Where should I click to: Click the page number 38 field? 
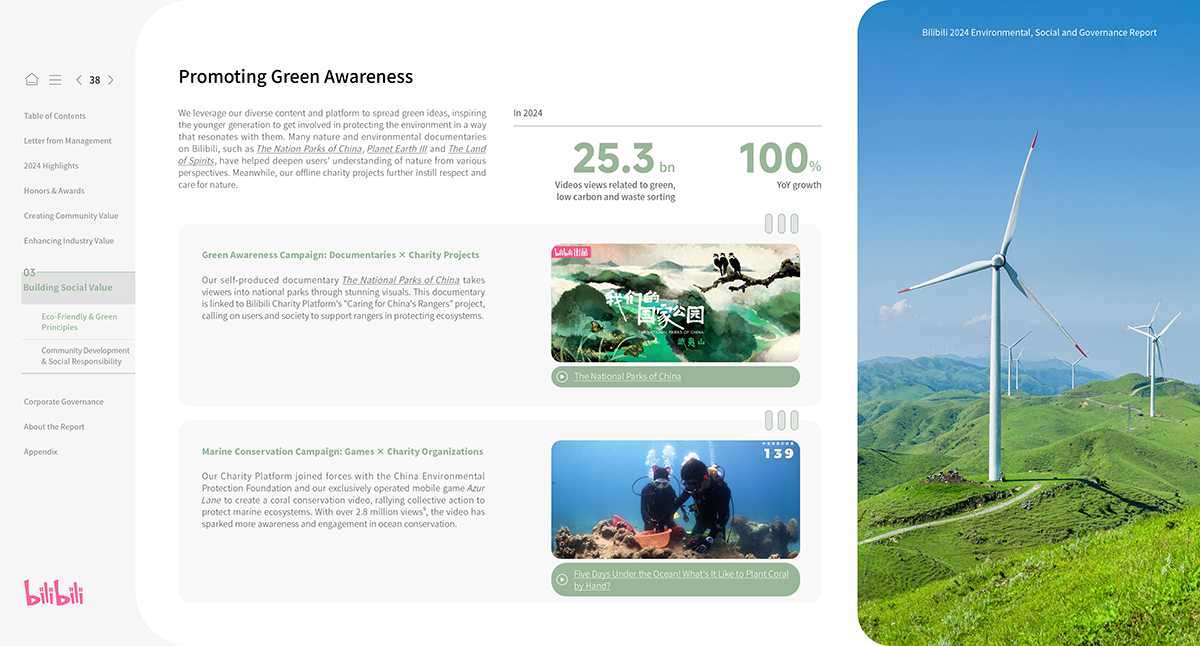point(95,80)
